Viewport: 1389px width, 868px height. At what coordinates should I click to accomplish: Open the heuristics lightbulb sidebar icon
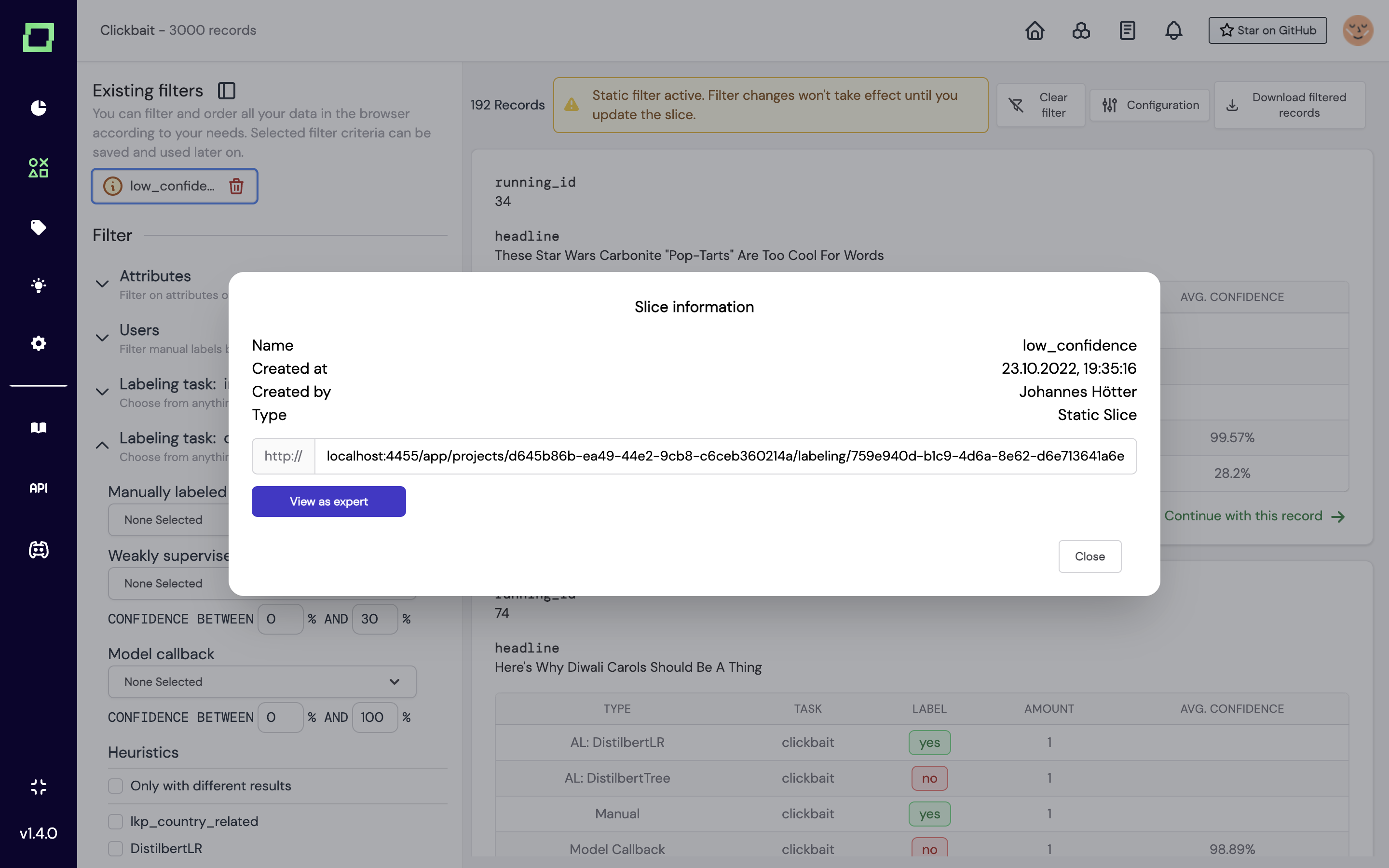tap(39, 285)
